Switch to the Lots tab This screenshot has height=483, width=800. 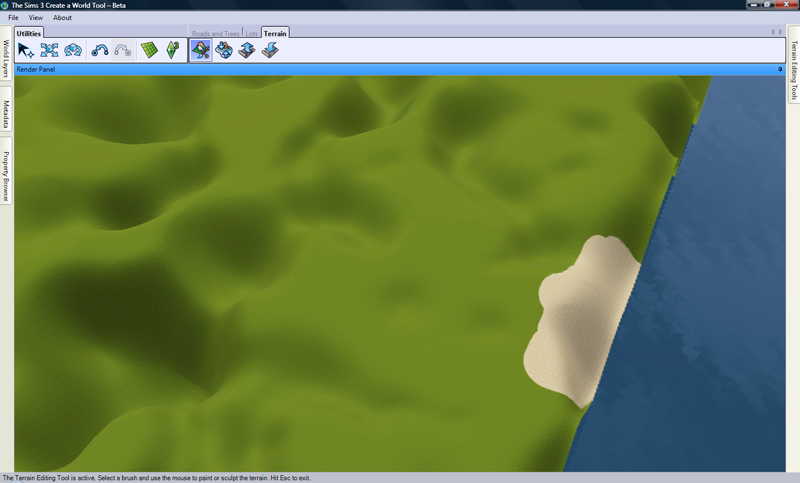252,34
